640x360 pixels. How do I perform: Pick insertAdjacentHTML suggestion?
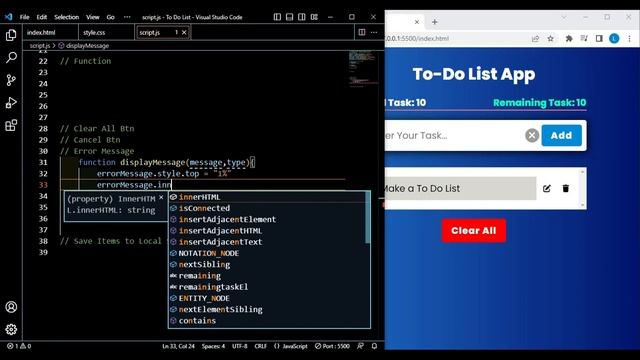[x=267, y=231]
